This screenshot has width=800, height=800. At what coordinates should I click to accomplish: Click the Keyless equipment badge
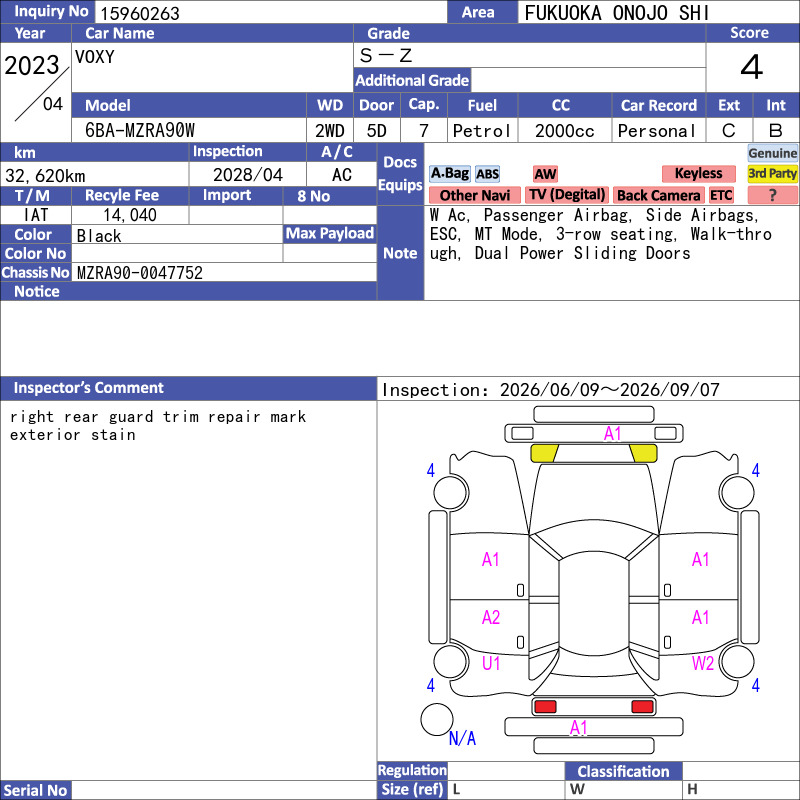pos(698,173)
